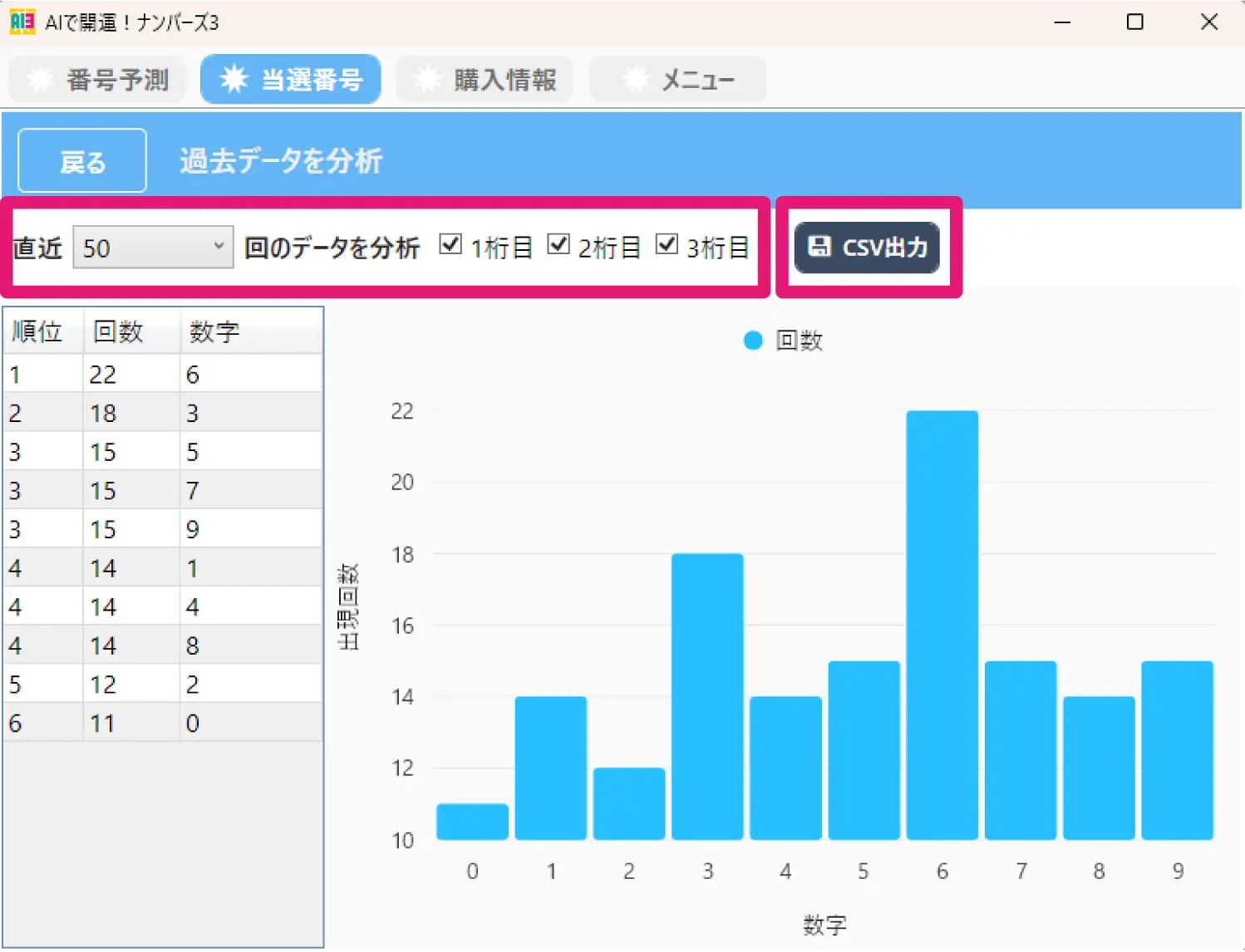The height and width of the screenshot is (952, 1245).
Task: Maximize the application window
Action: pyautogui.click(x=1134, y=22)
